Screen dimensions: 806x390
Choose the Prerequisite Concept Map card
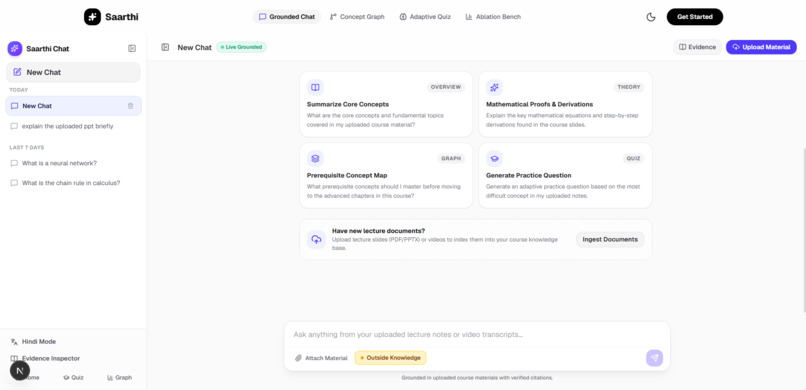pyautogui.click(x=386, y=176)
